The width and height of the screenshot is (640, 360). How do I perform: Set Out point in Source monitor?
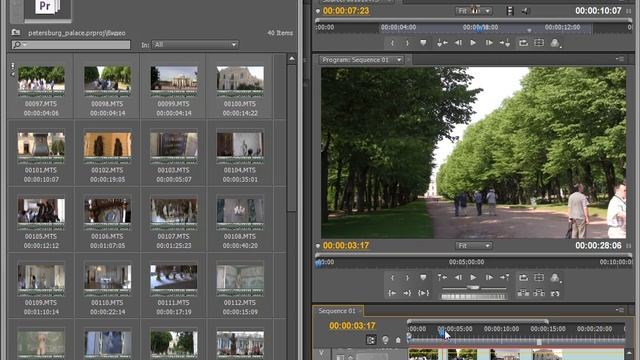point(407,43)
